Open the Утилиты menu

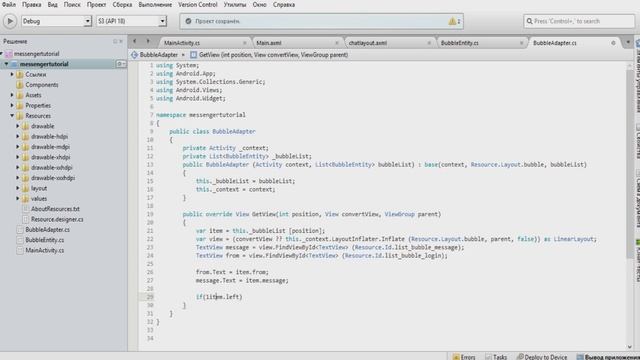click(235, 5)
